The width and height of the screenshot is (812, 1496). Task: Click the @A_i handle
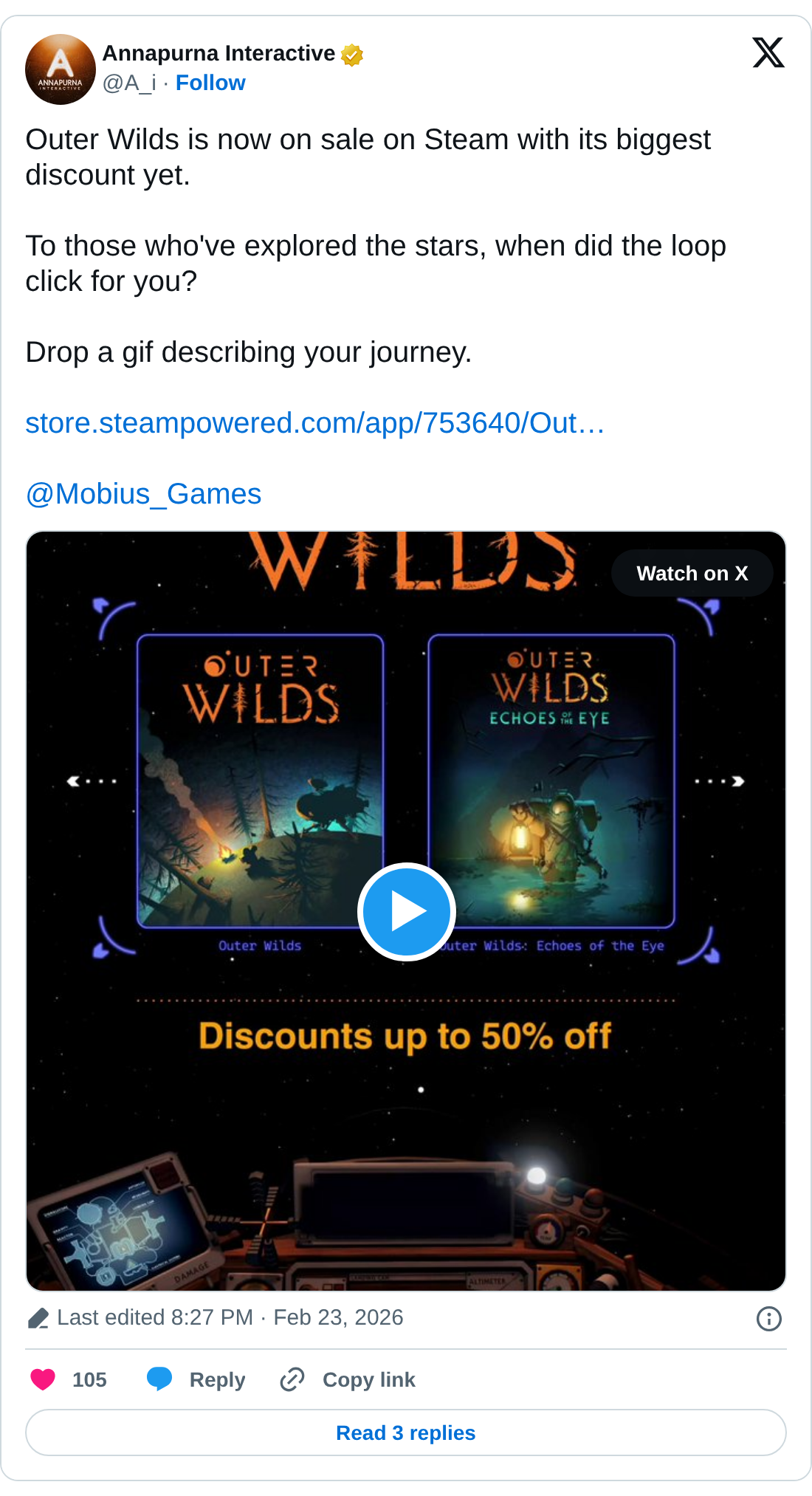[x=129, y=83]
